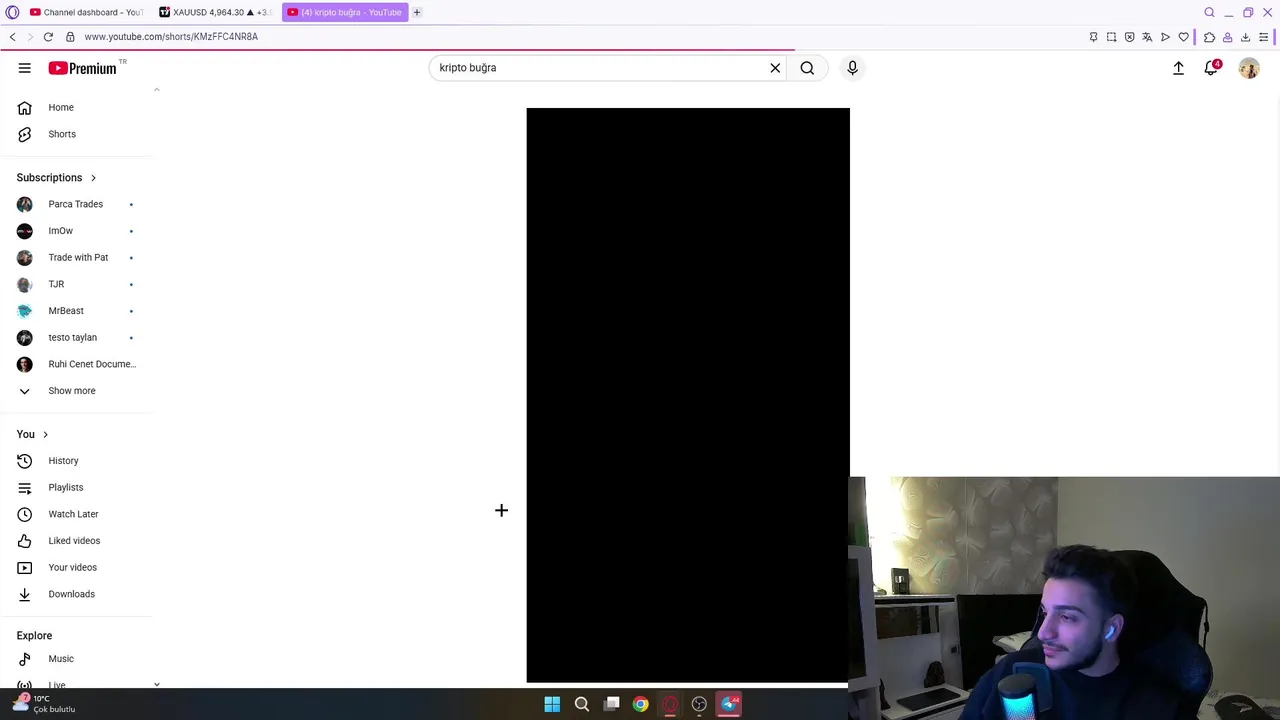
Task: Add the page to bookmarks with heart
Action: pyautogui.click(x=1184, y=37)
